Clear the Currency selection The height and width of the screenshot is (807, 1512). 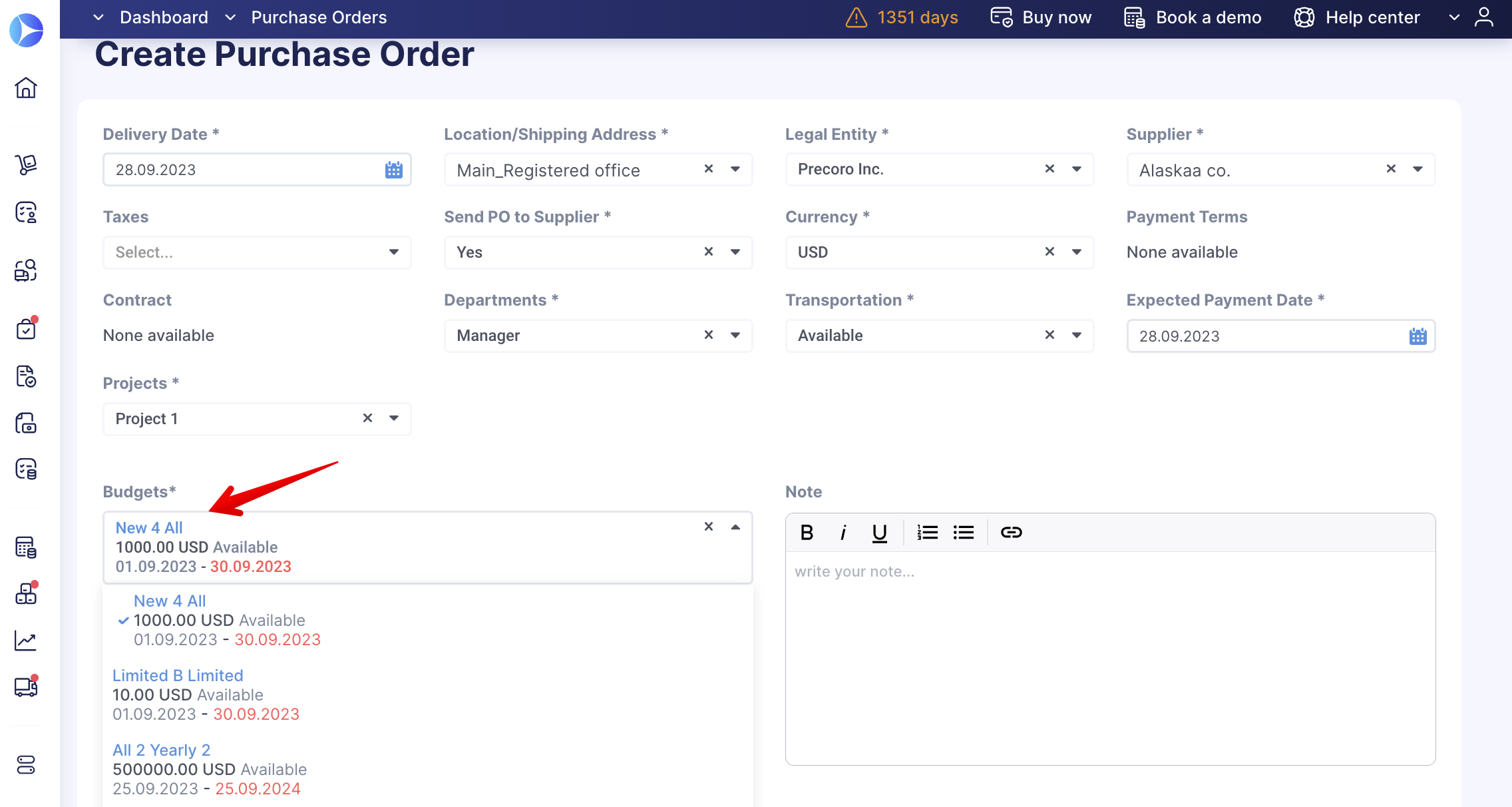(x=1049, y=252)
